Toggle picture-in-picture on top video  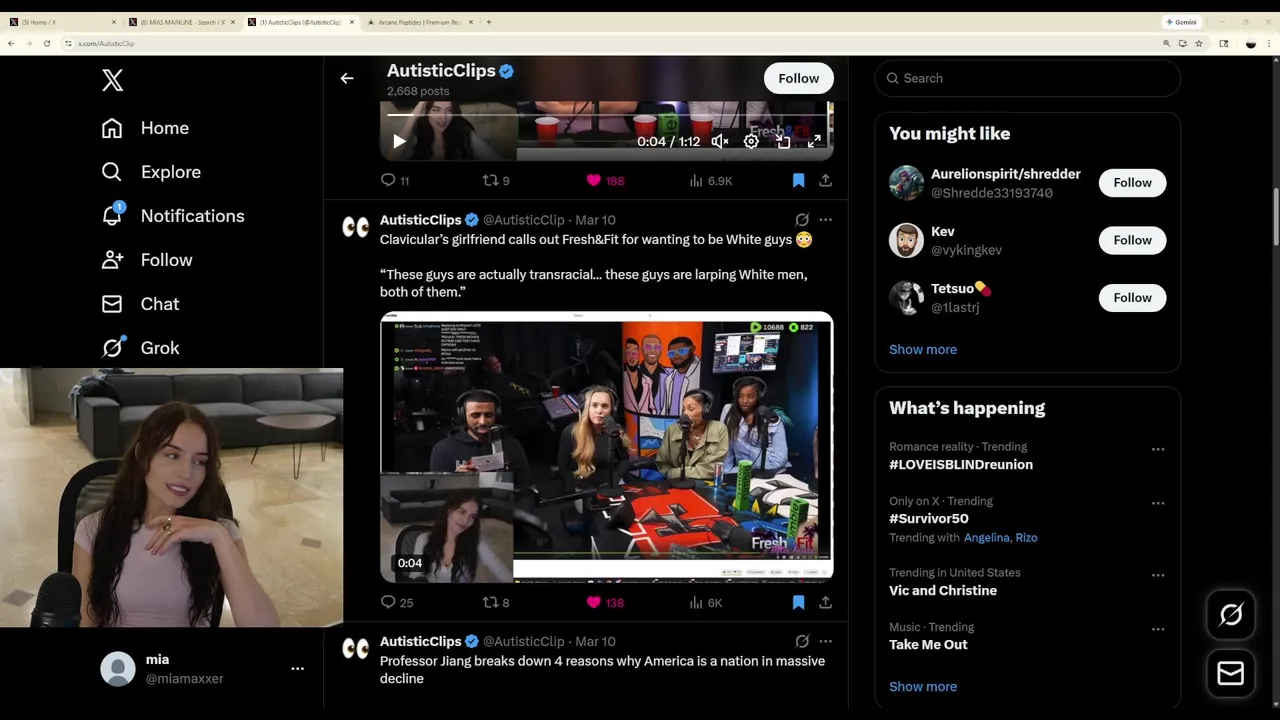[x=783, y=142]
